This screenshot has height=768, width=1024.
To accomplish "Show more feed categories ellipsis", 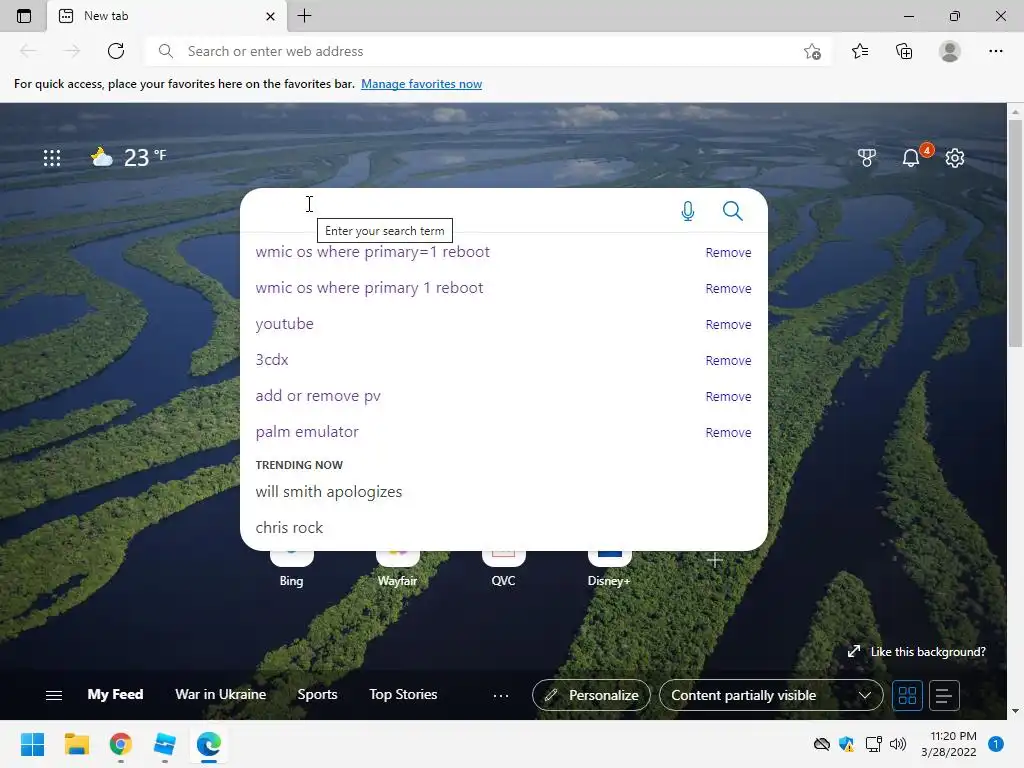I will 501,696.
